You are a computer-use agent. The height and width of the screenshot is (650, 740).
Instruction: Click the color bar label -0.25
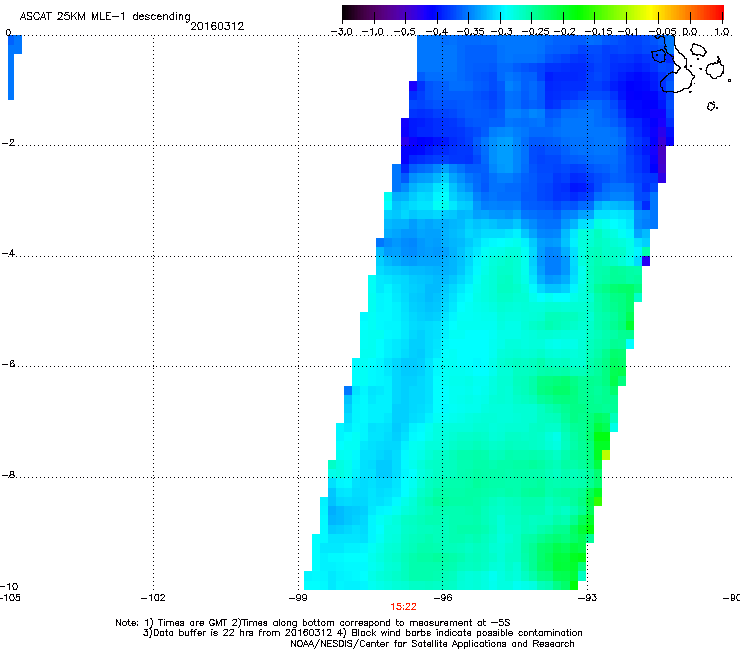536,32
